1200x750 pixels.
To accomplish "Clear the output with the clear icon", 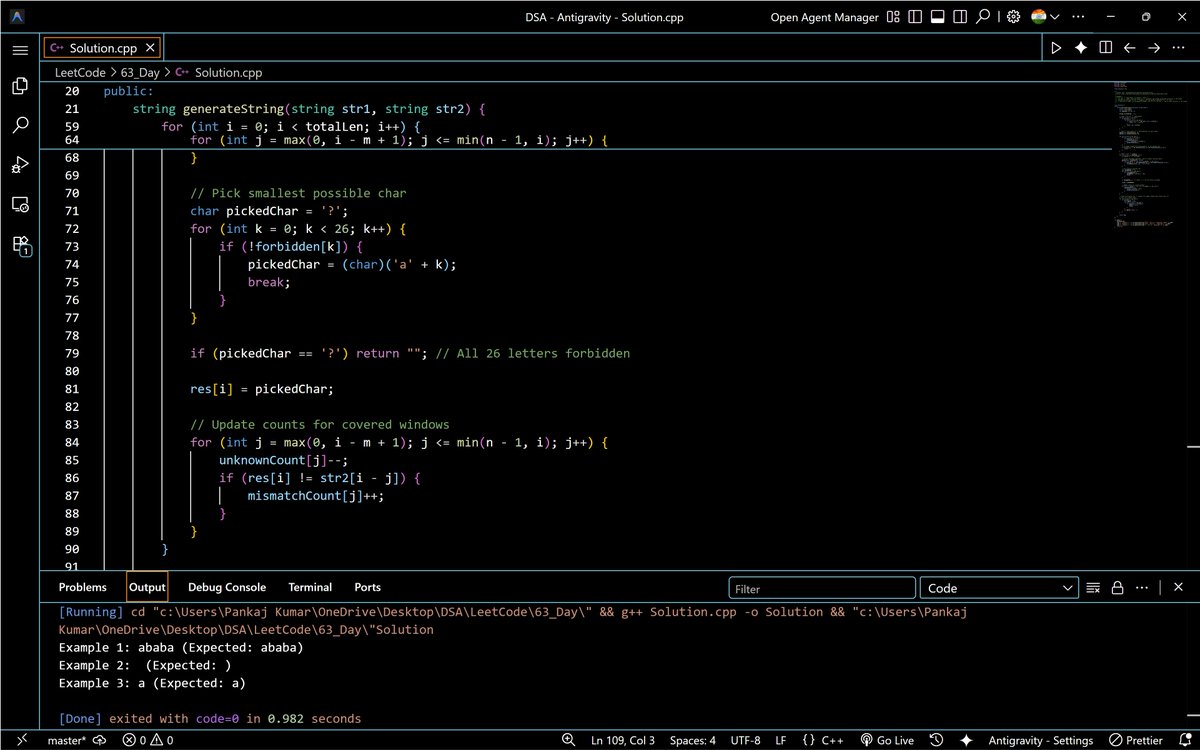I will (1093, 588).
